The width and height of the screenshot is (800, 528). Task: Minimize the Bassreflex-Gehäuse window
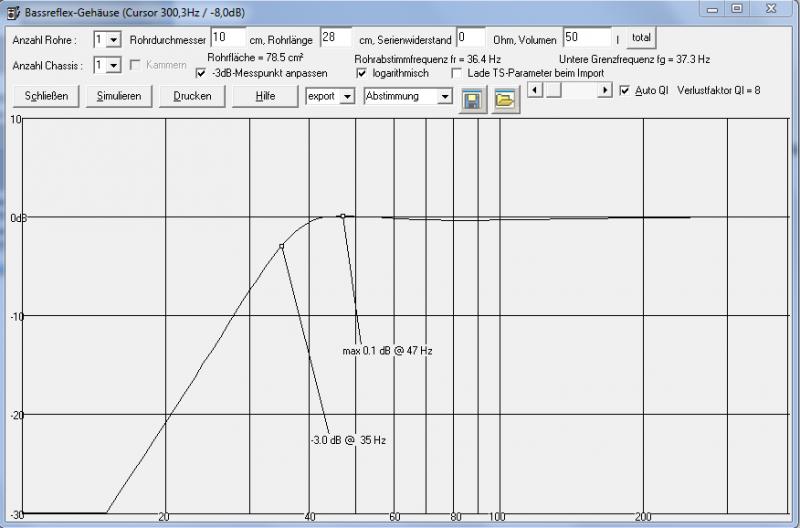[713, 10]
